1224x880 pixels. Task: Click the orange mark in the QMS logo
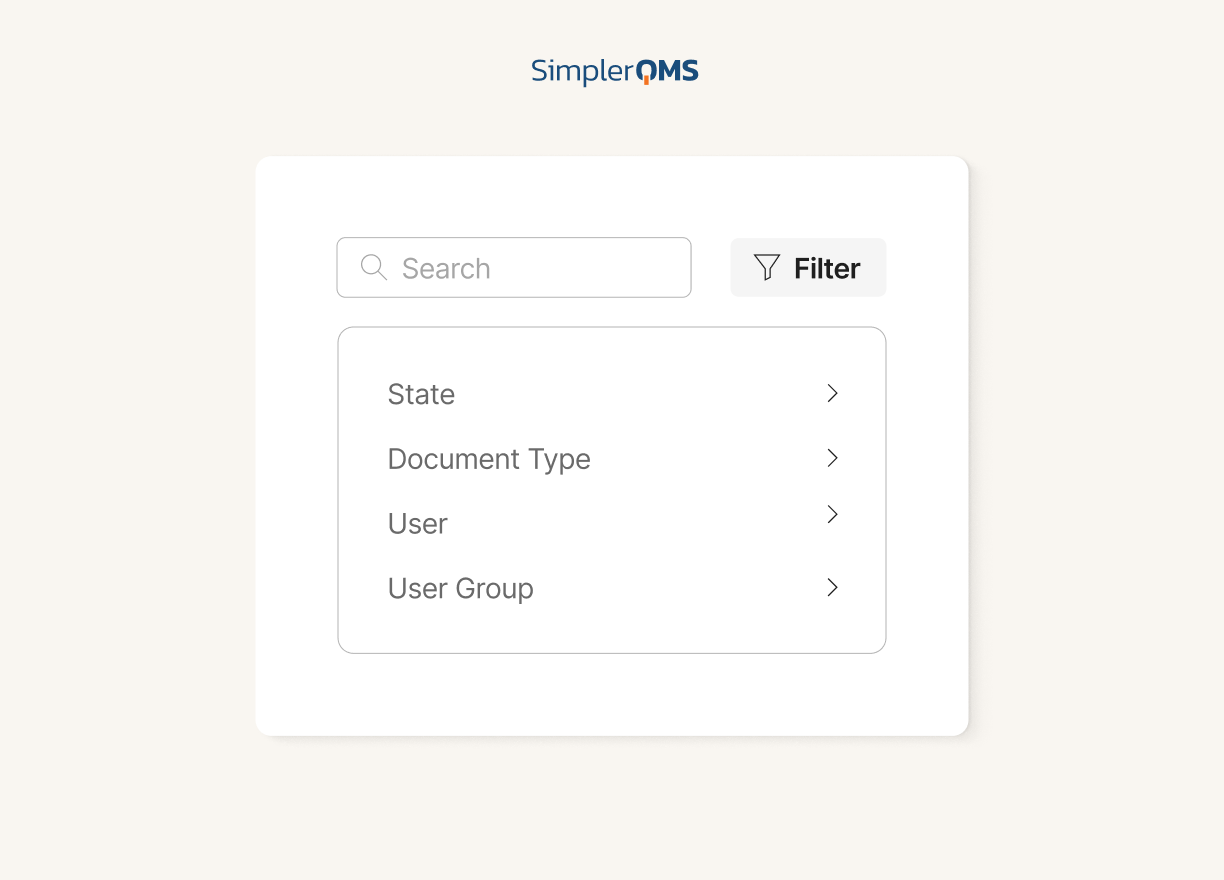pyautogui.click(x=646, y=80)
